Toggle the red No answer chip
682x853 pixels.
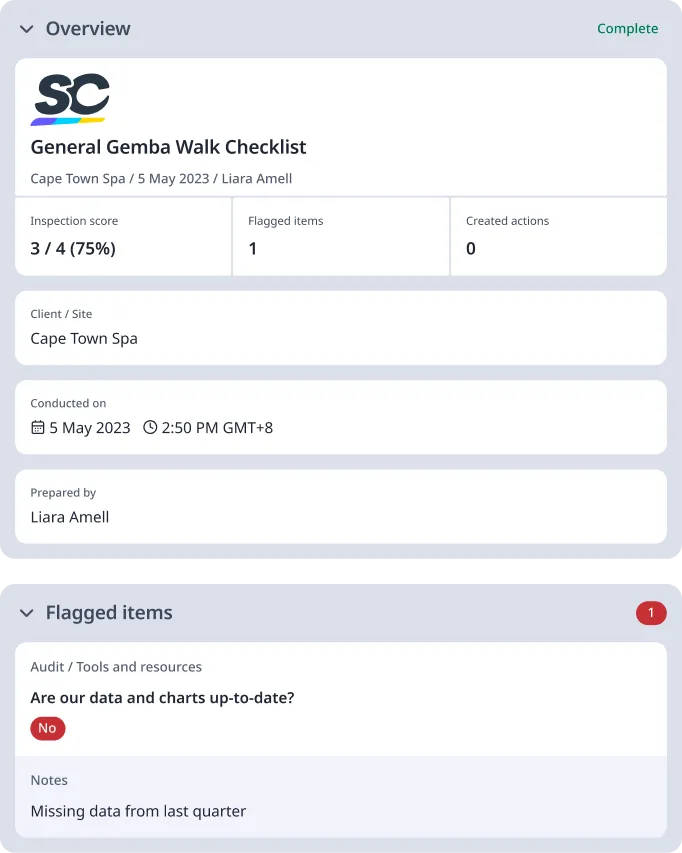click(47, 728)
